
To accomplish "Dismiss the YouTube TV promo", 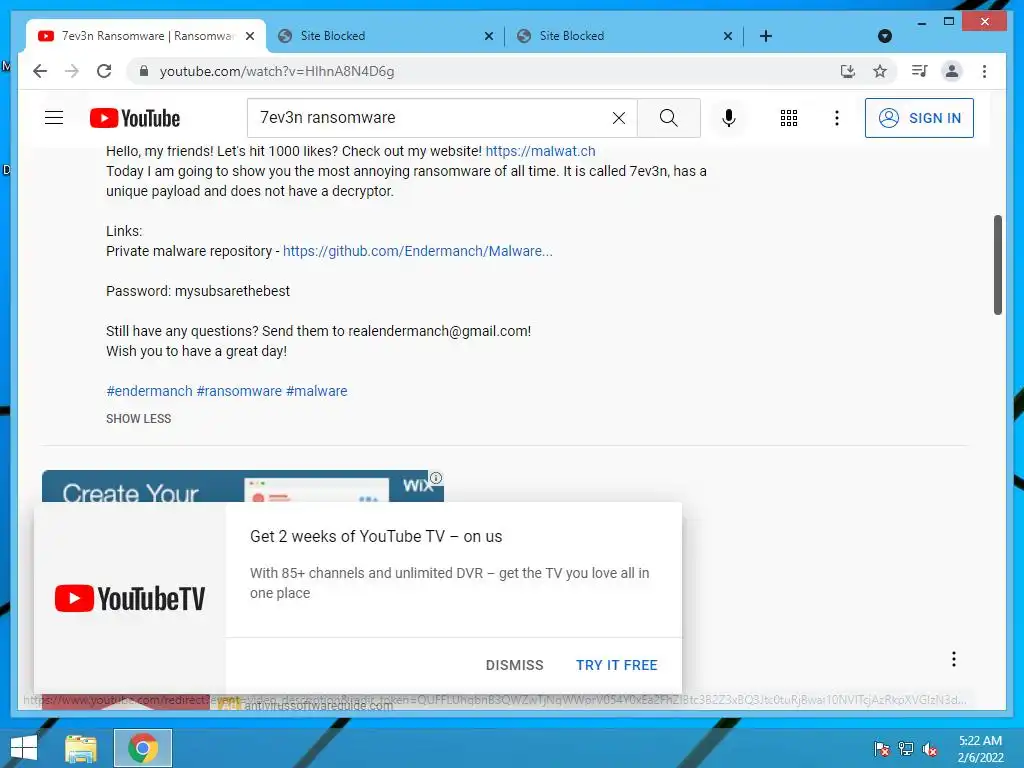I will 515,665.
